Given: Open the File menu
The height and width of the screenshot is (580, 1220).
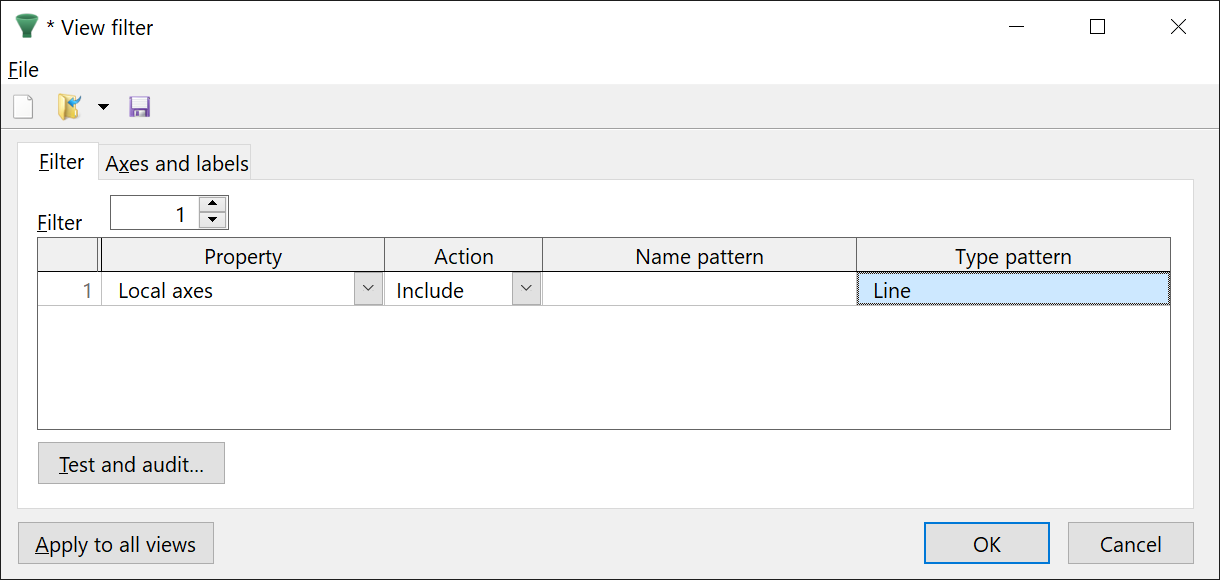Looking at the screenshot, I should tap(23, 70).
